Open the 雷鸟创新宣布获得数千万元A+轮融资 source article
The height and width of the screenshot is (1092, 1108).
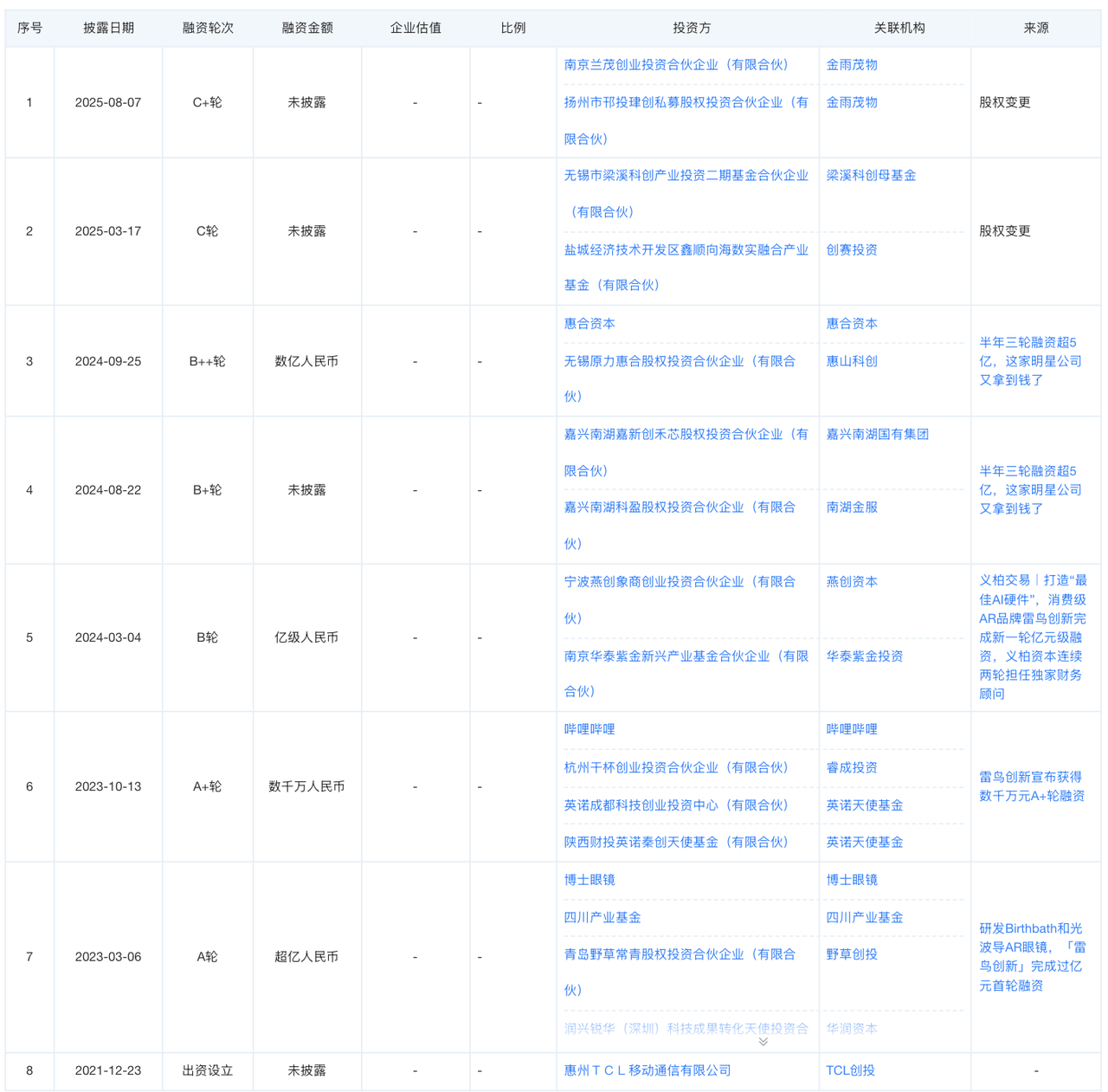[x=1031, y=786]
